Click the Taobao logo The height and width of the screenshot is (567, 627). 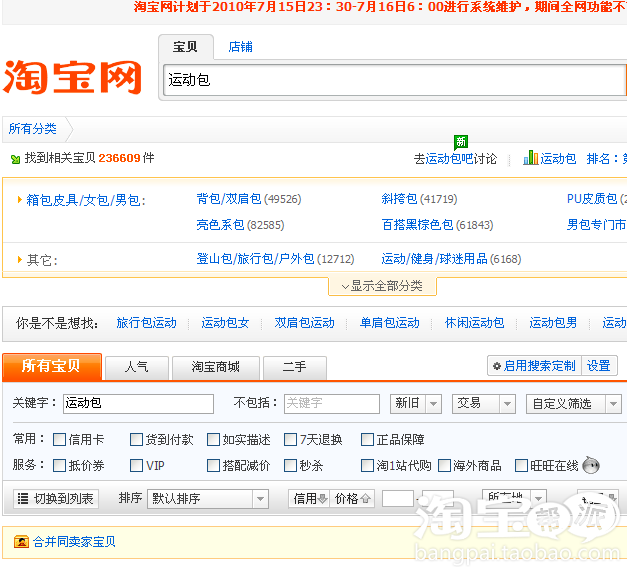72,77
